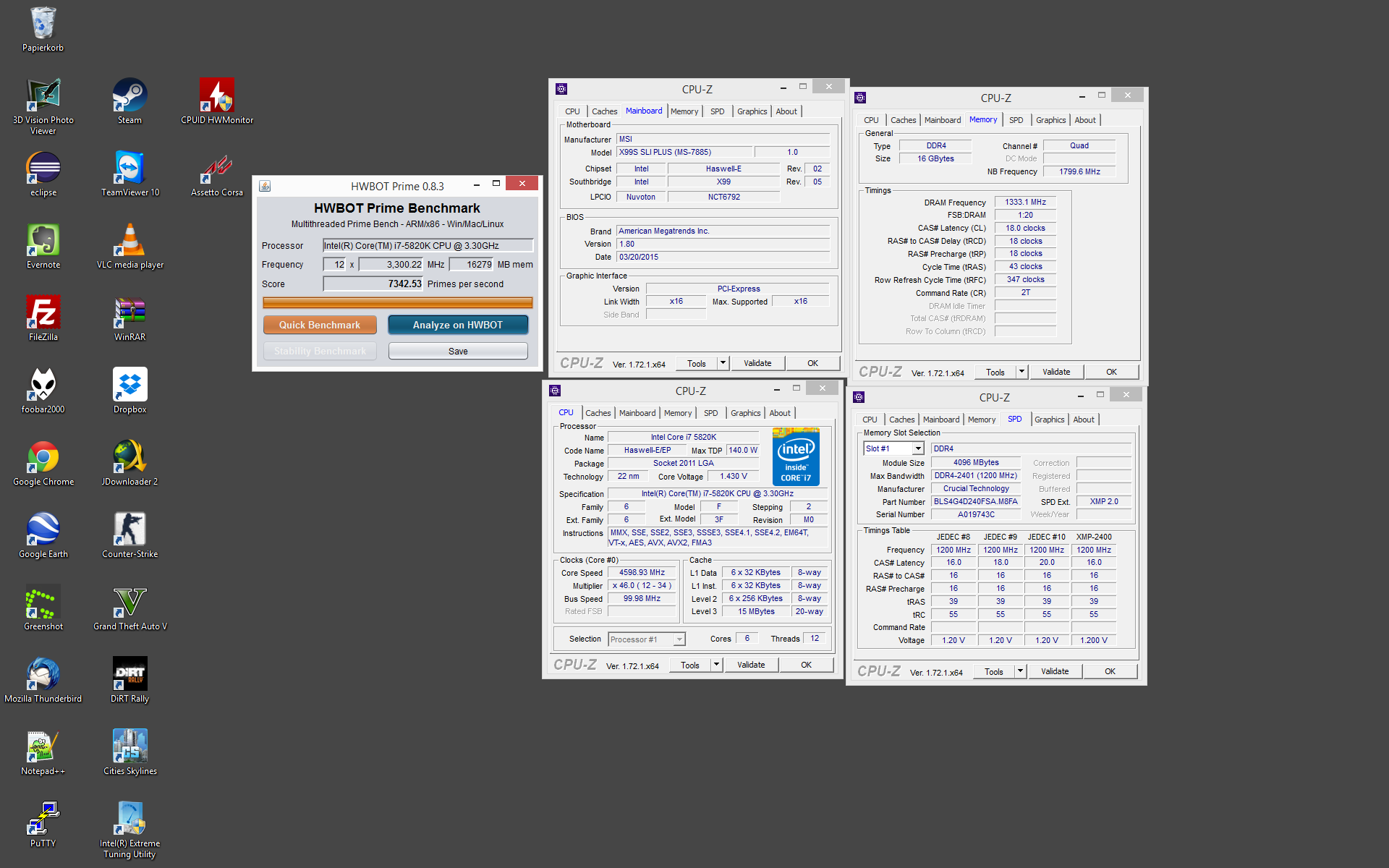Select CPU tab in Memory CPU-Z window

click(871, 120)
